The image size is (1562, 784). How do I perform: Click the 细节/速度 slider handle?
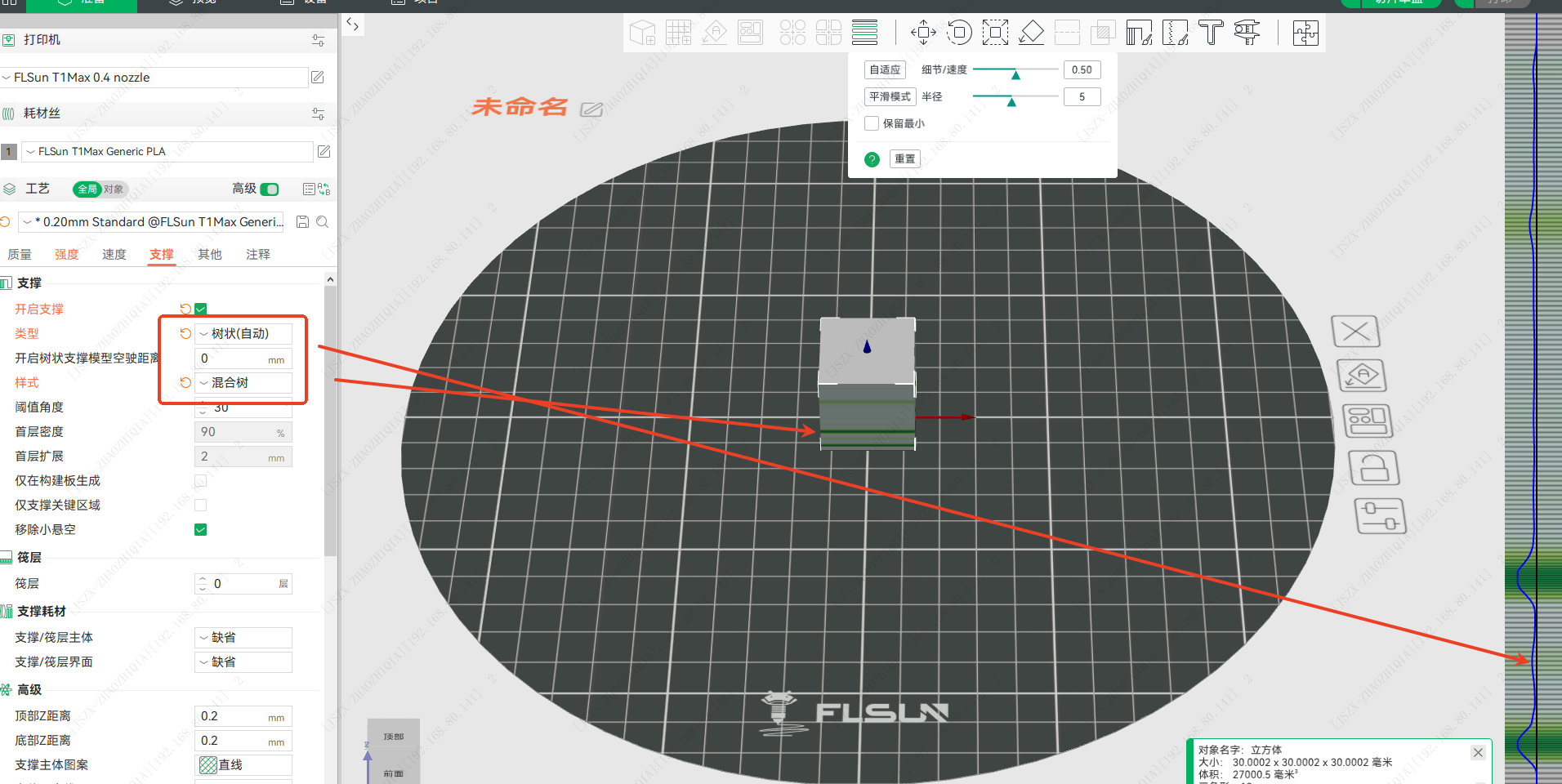pos(1015,74)
